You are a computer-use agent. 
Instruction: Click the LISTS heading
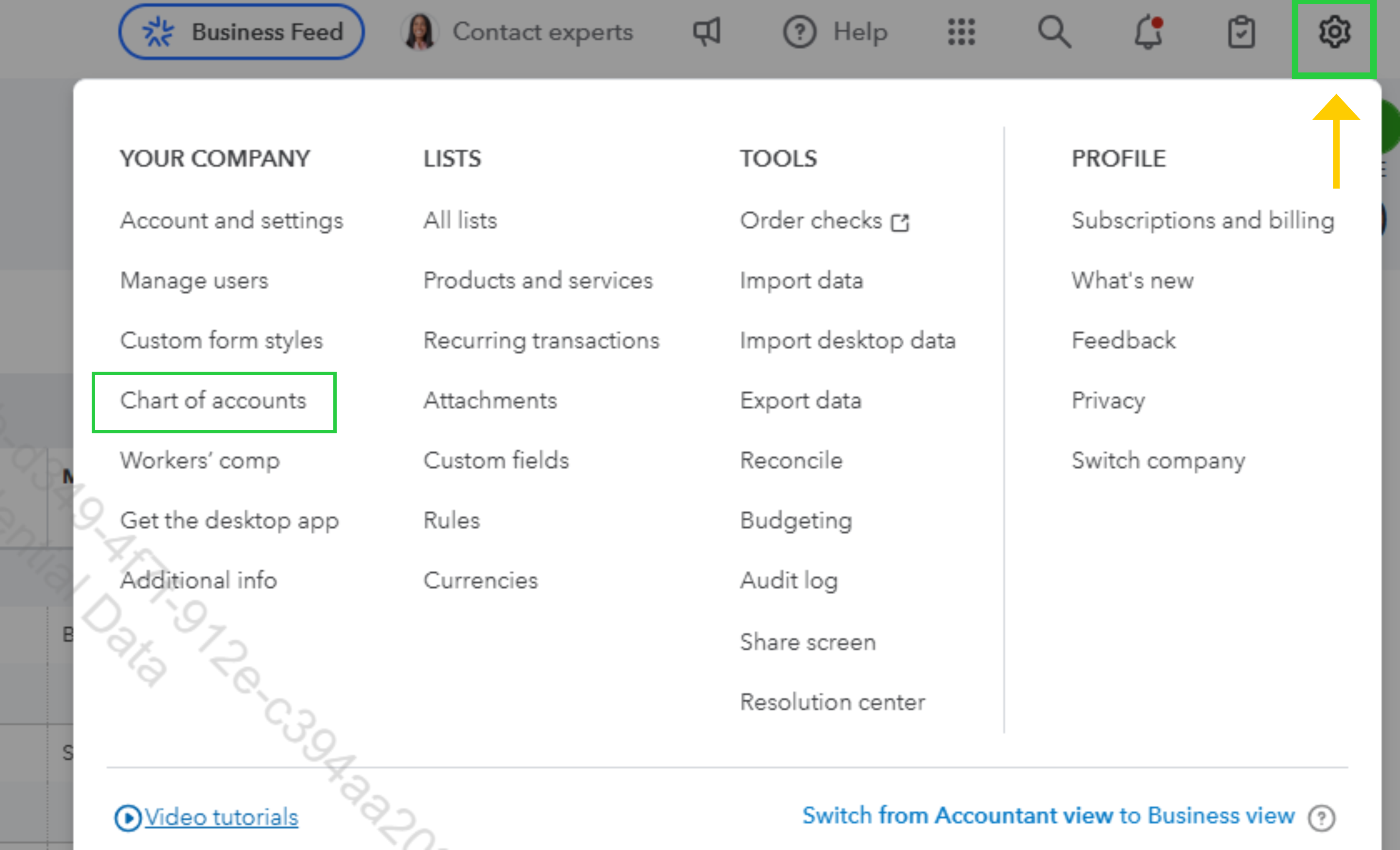click(x=452, y=158)
